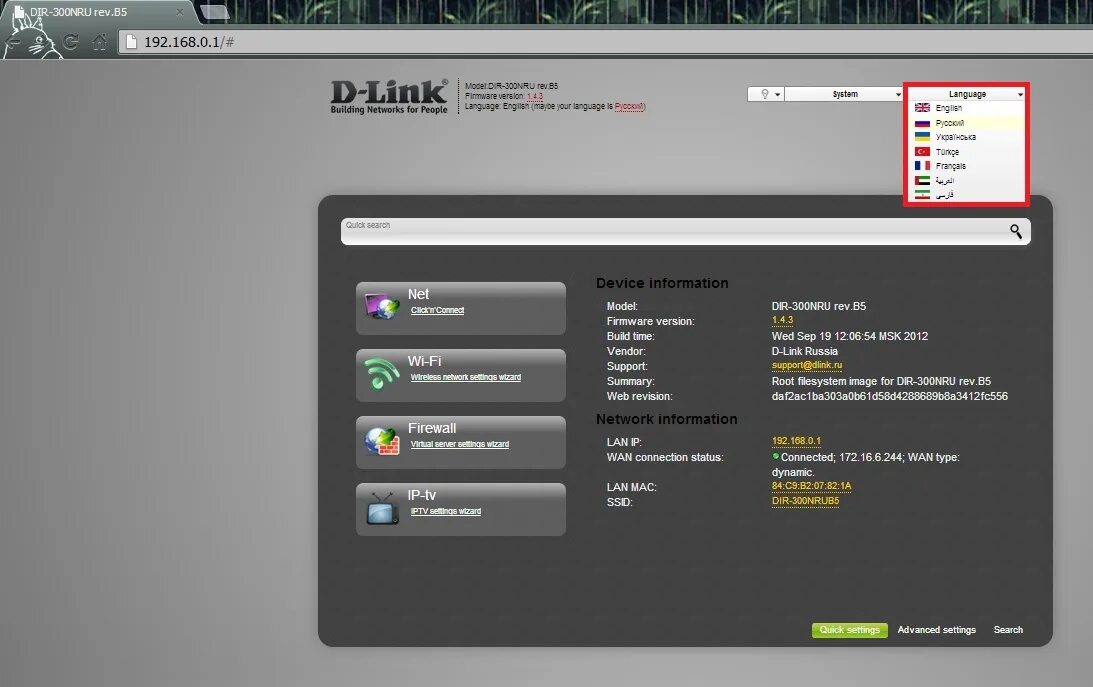Click the Ukrainian flag icon
Viewport: 1093px width, 687px height.
922,137
